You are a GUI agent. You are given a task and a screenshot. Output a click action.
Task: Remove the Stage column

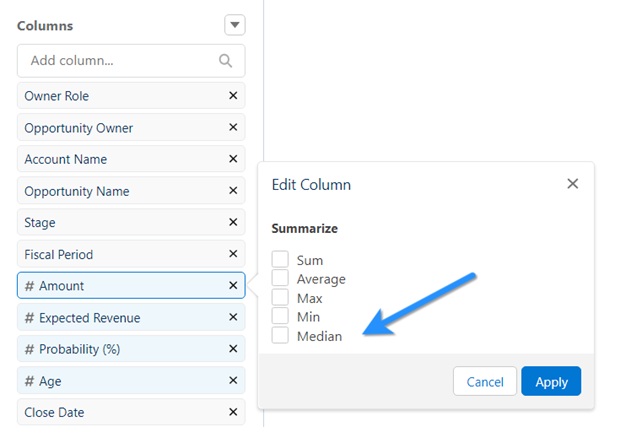pos(233,222)
